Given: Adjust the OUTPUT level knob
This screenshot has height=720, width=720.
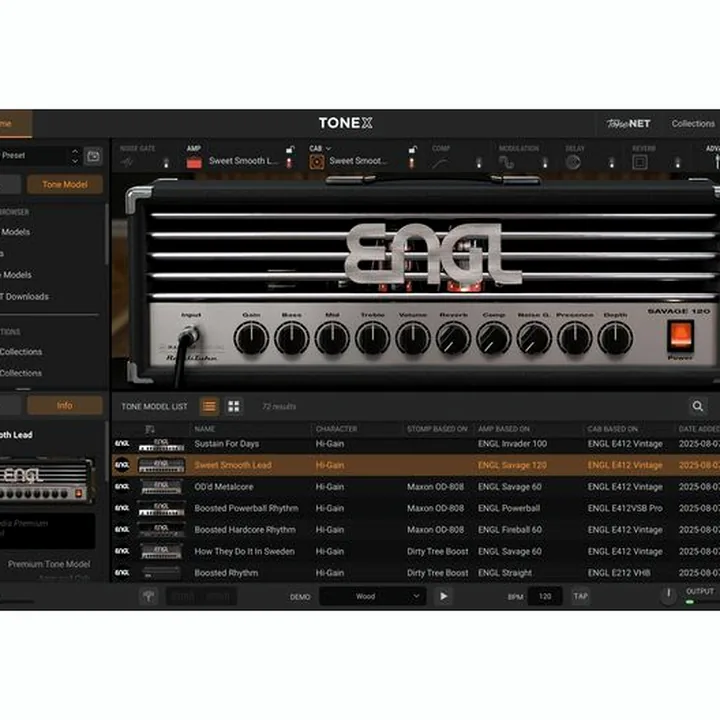Looking at the screenshot, I should click(669, 595).
